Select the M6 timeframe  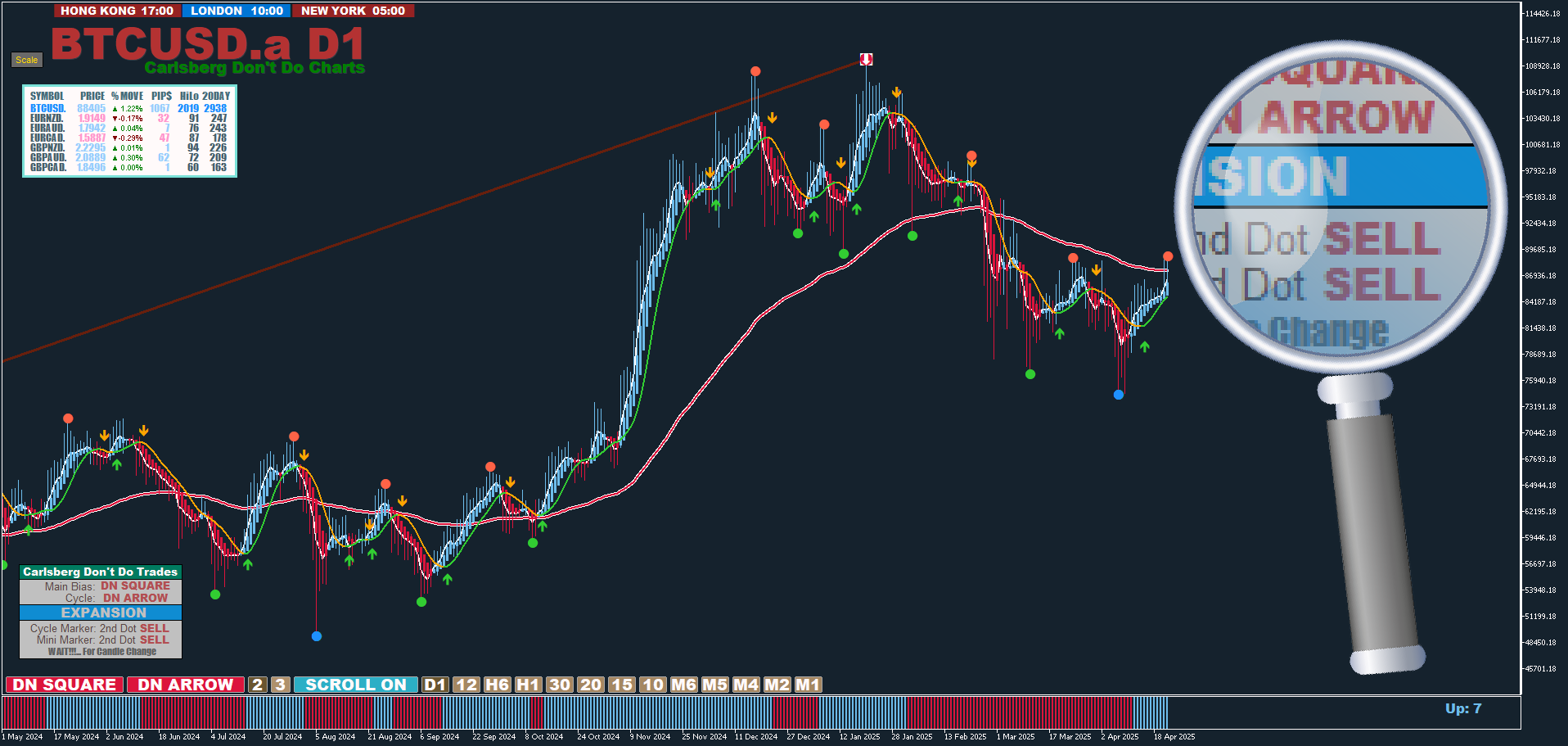pyautogui.click(x=684, y=685)
